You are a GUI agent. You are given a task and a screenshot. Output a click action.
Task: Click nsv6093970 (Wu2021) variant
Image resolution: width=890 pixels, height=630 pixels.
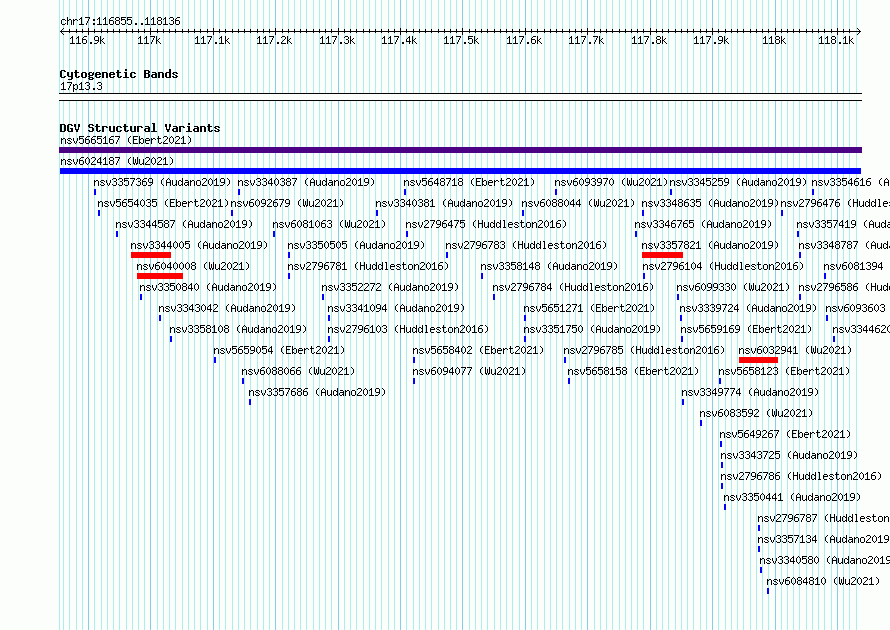[611, 182]
